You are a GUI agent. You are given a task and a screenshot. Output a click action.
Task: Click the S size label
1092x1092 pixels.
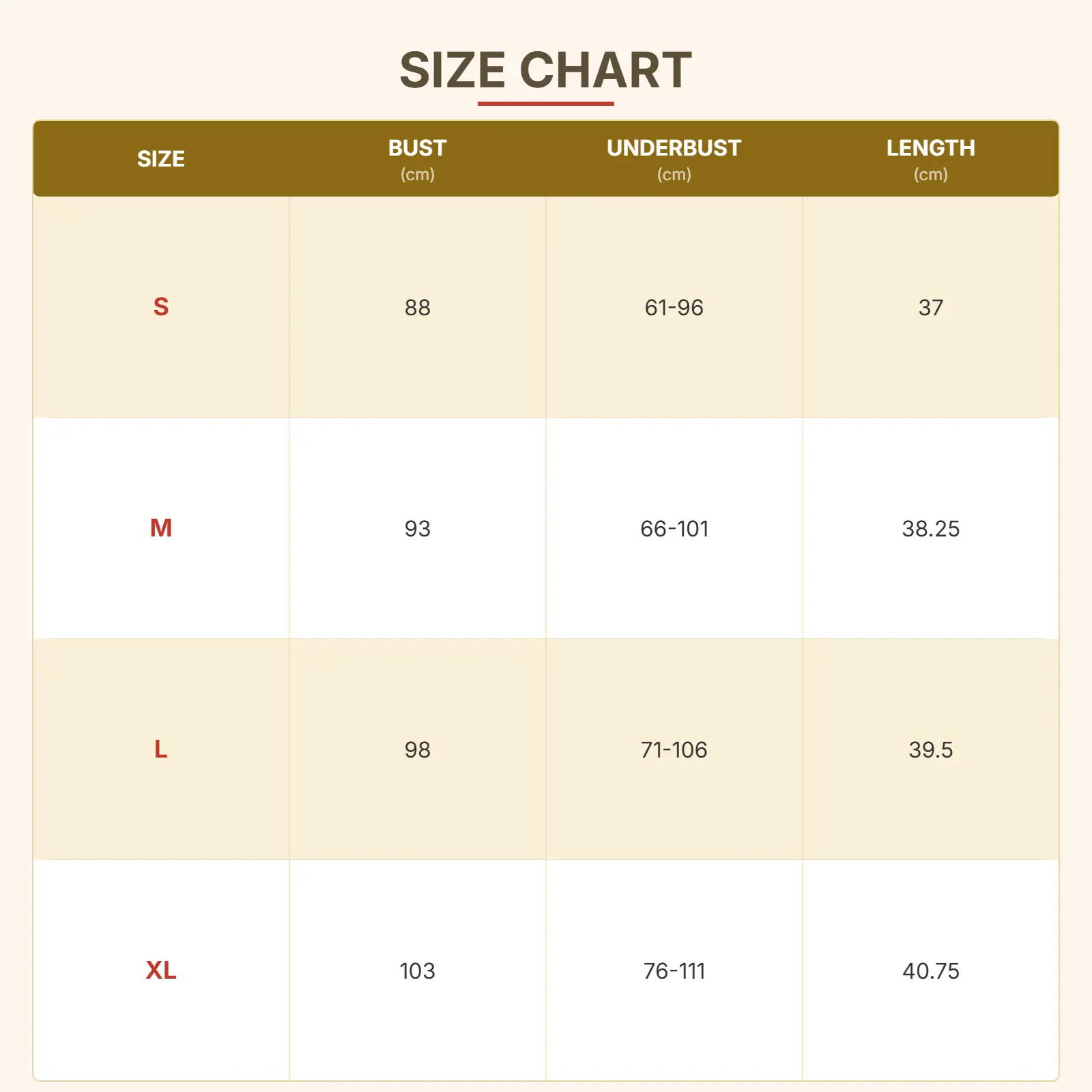161,307
